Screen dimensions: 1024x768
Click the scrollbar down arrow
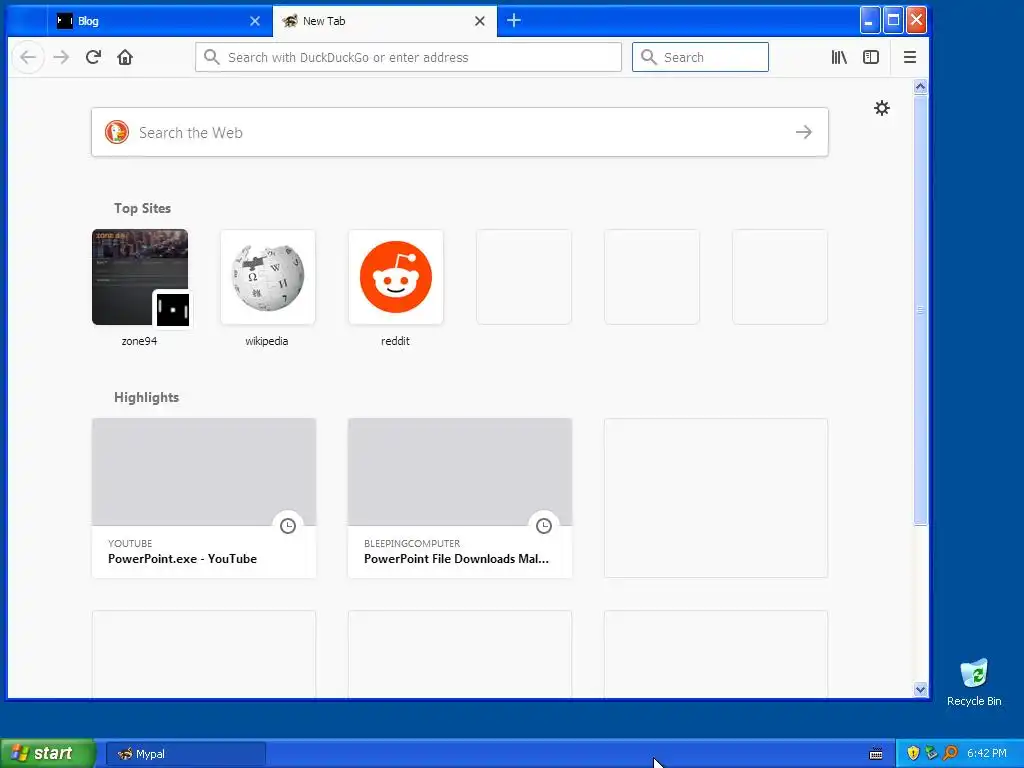pos(920,690)
